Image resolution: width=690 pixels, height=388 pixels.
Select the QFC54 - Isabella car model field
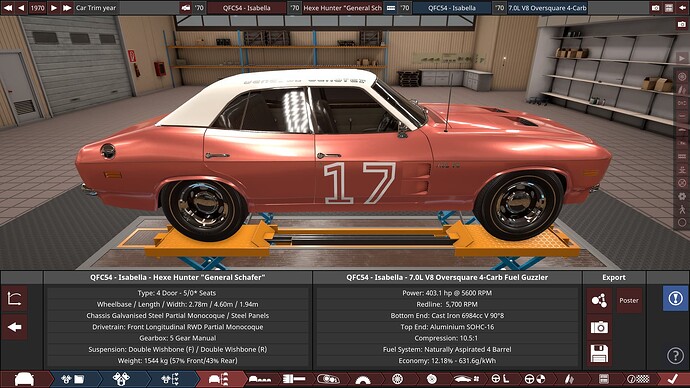[x=247, y=7]
